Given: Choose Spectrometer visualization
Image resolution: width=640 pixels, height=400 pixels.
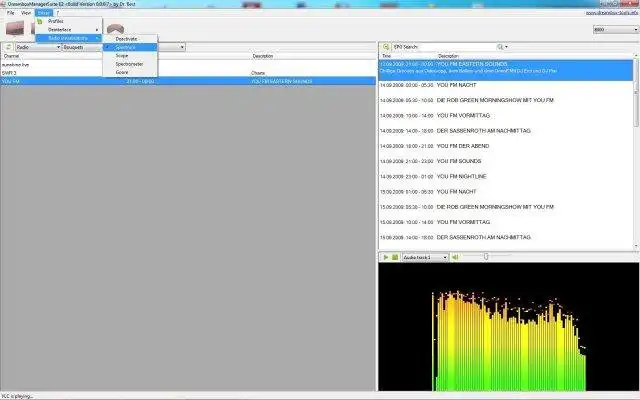Looking at the screenshot, I should point(130,64).
